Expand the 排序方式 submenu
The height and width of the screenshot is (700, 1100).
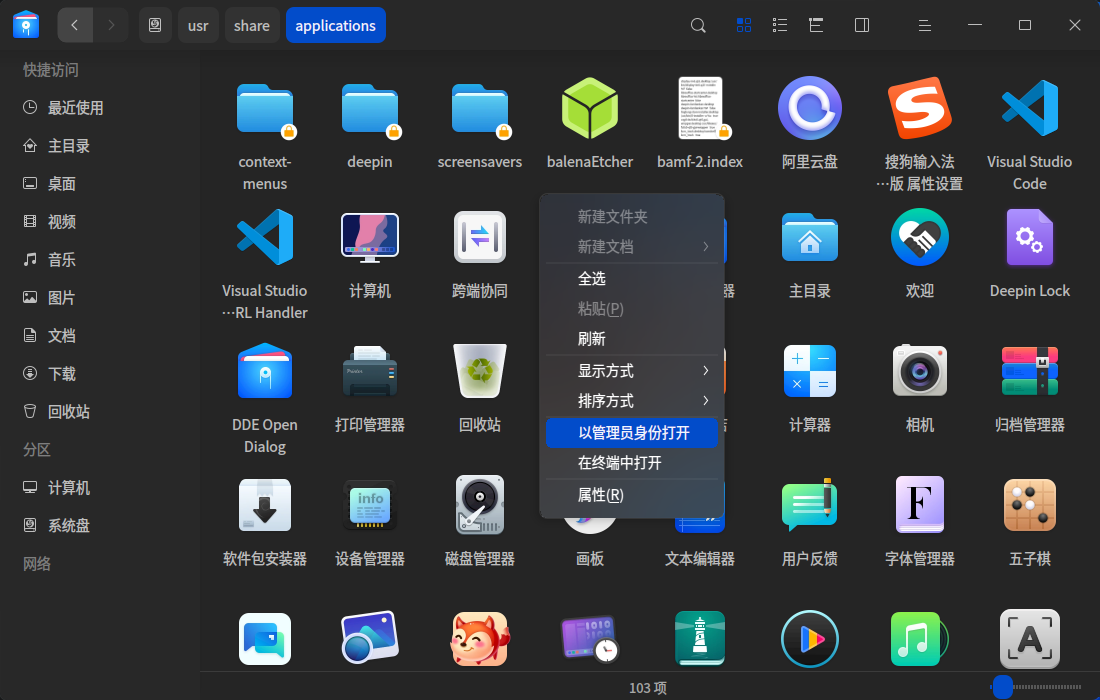(x=632, y=401)
